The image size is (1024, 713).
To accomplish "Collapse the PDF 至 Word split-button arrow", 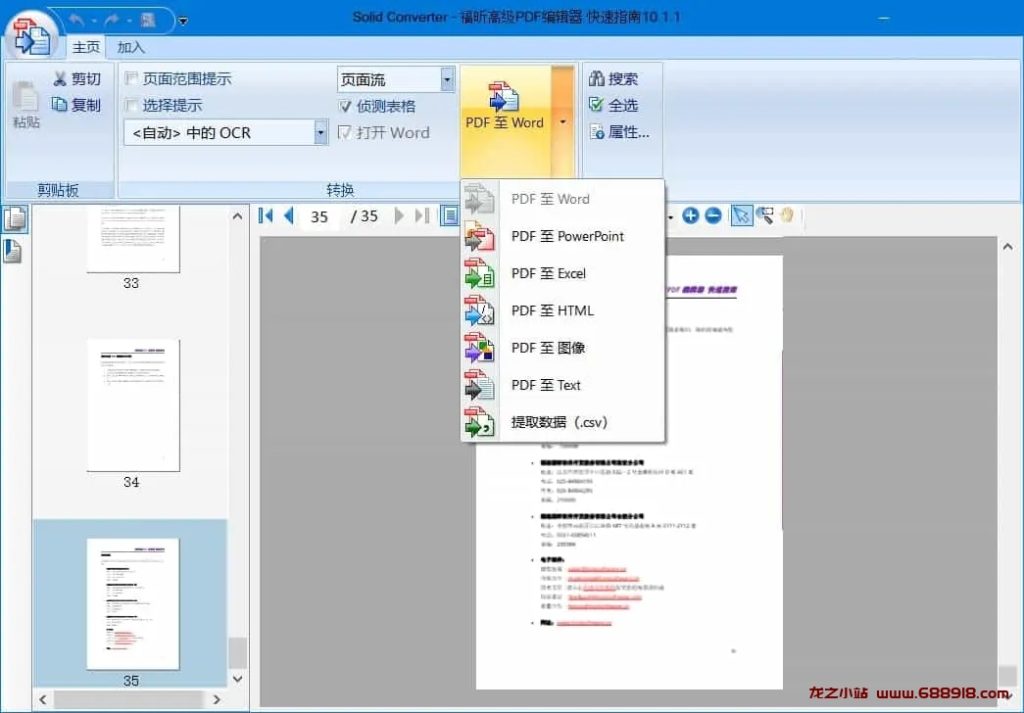I will pos(562,121).
